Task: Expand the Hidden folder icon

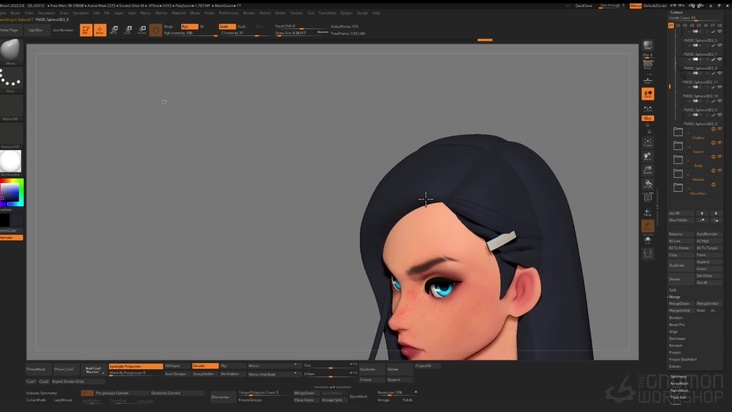Action: 678,174
